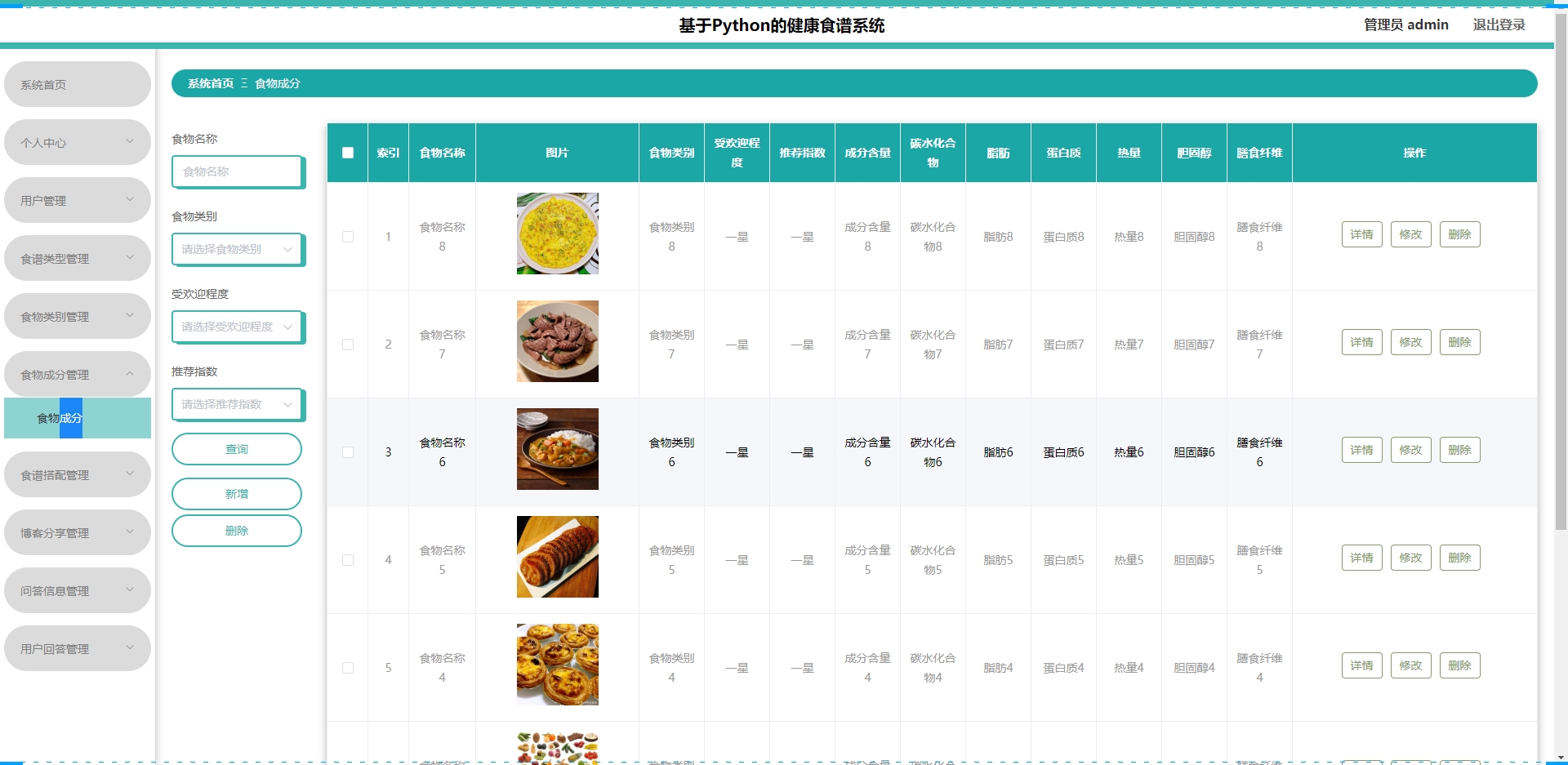Click the 热量7 cell
Viewport: 1568px width, 765px height.
(x=1129, y=345)
